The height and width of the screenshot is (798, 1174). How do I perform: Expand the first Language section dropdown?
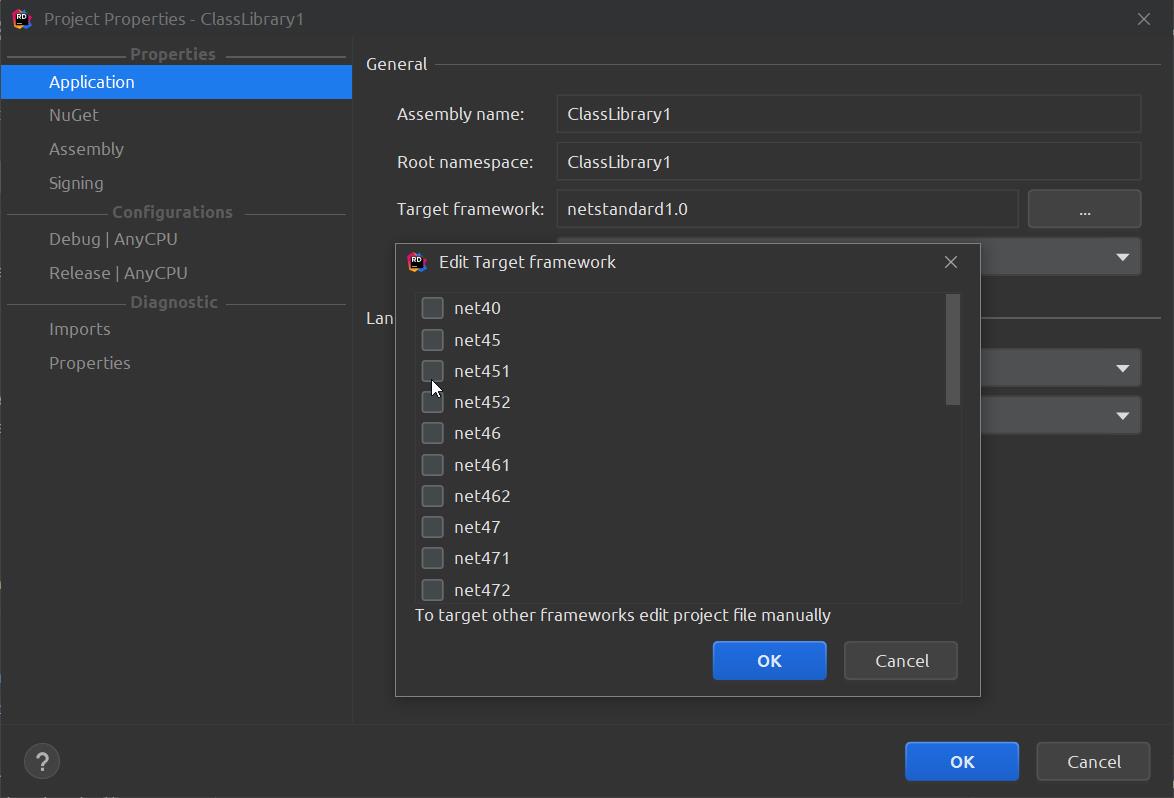click(1121, 368)
